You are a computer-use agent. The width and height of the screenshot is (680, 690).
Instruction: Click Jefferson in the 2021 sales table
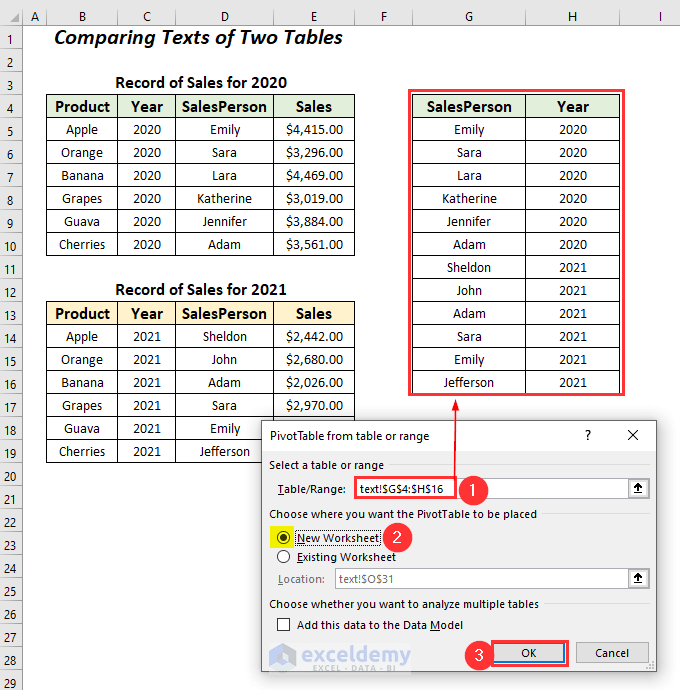point(224,451)
